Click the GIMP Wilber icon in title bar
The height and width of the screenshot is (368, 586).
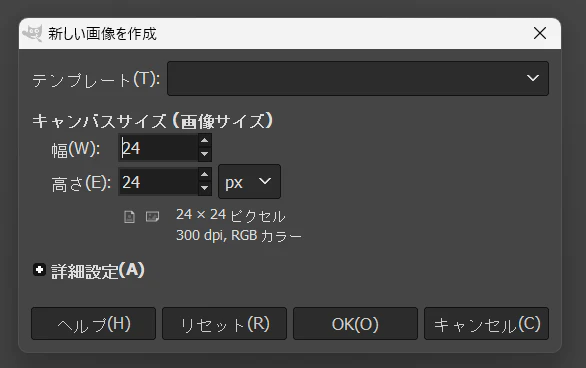coord(32,33)
